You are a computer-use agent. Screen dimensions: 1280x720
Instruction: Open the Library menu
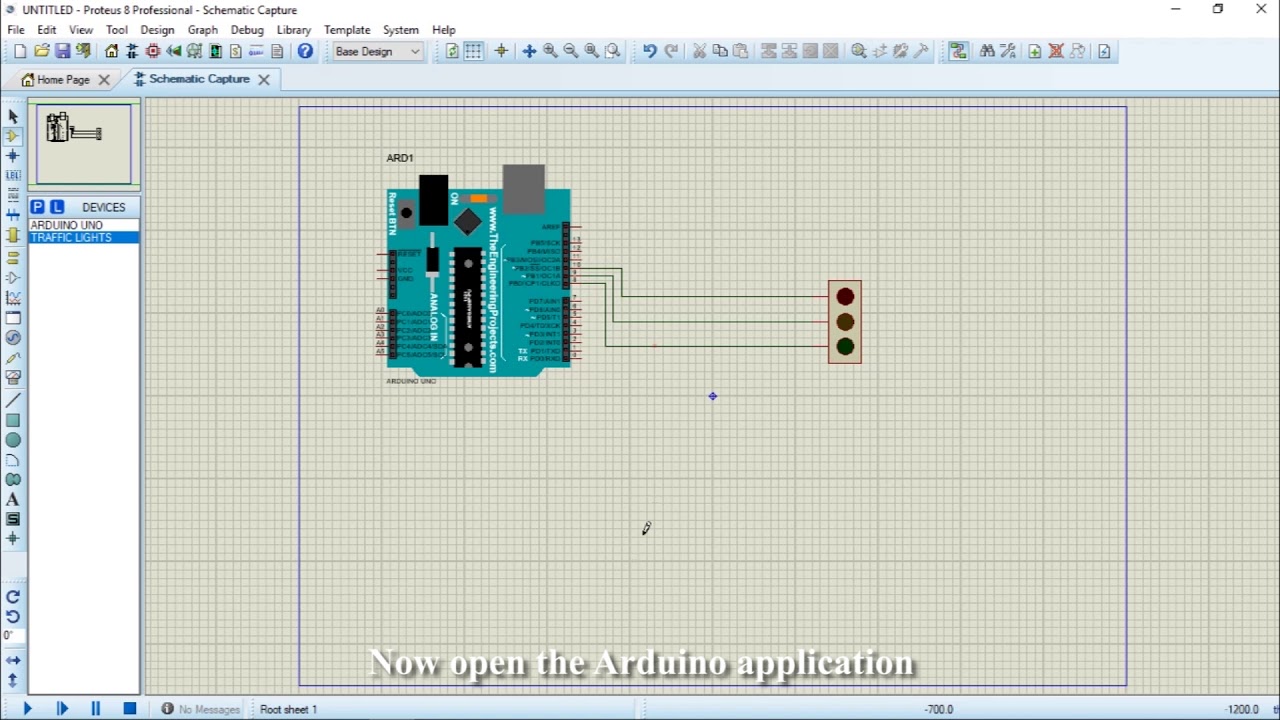[x=294, y=30]
